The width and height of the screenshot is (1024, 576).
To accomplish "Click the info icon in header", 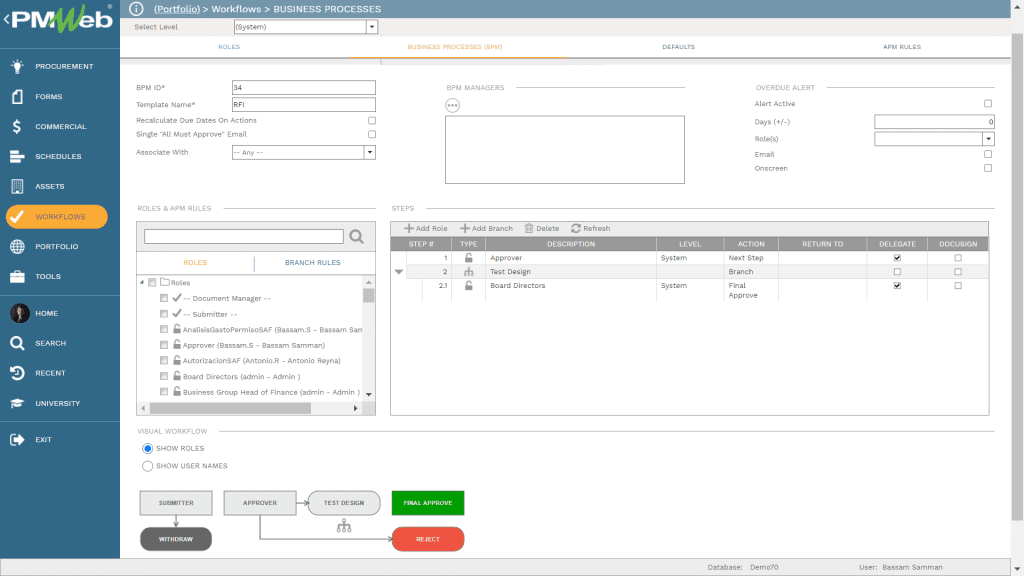I will pos(136,8).
